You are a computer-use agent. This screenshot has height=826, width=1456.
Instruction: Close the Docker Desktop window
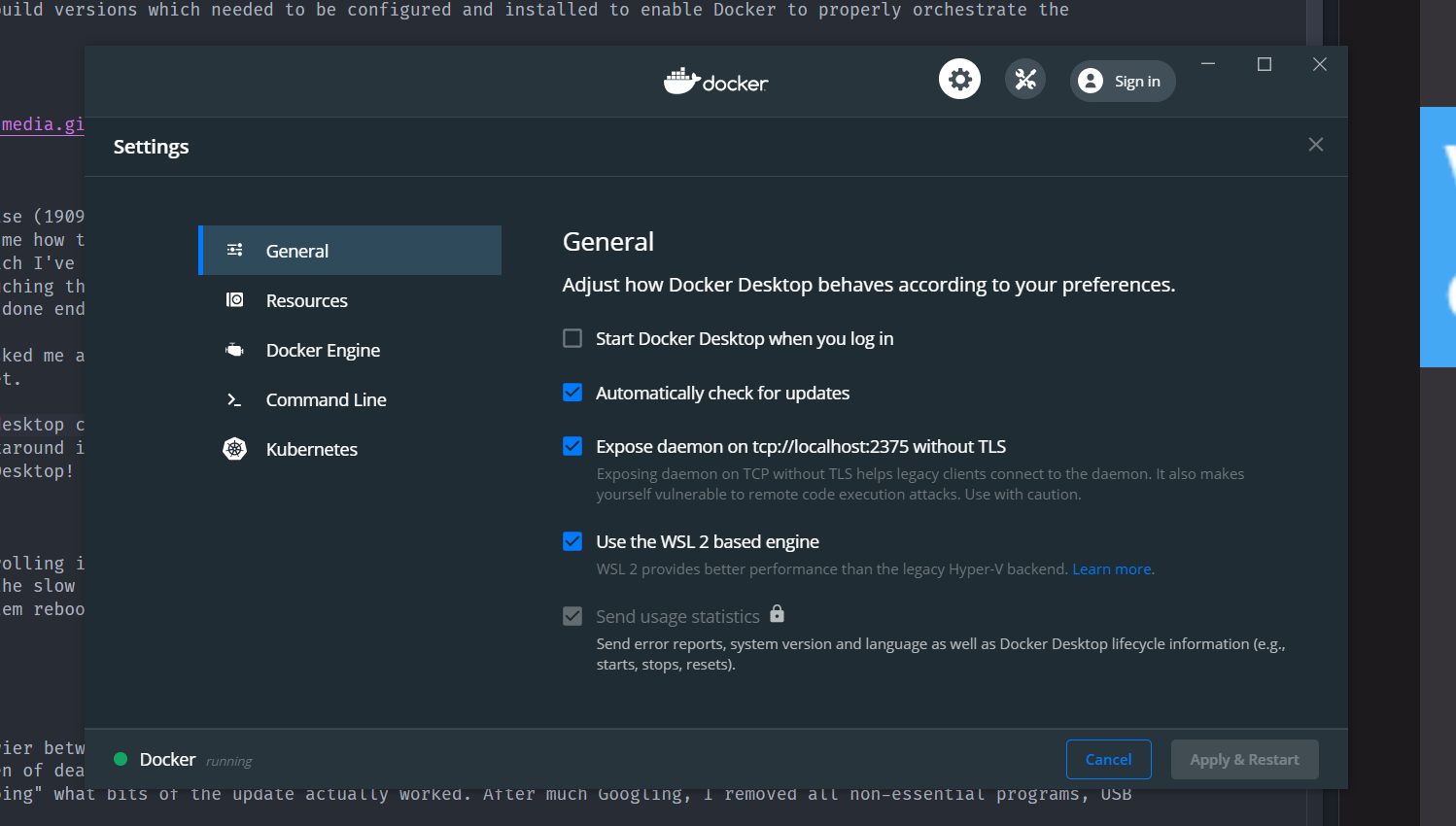1320,64
